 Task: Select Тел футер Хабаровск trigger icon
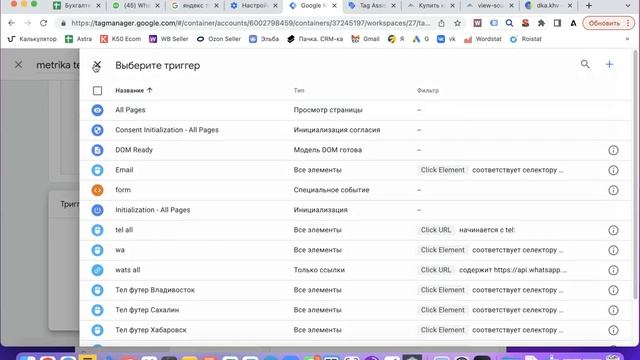(97, 330)
